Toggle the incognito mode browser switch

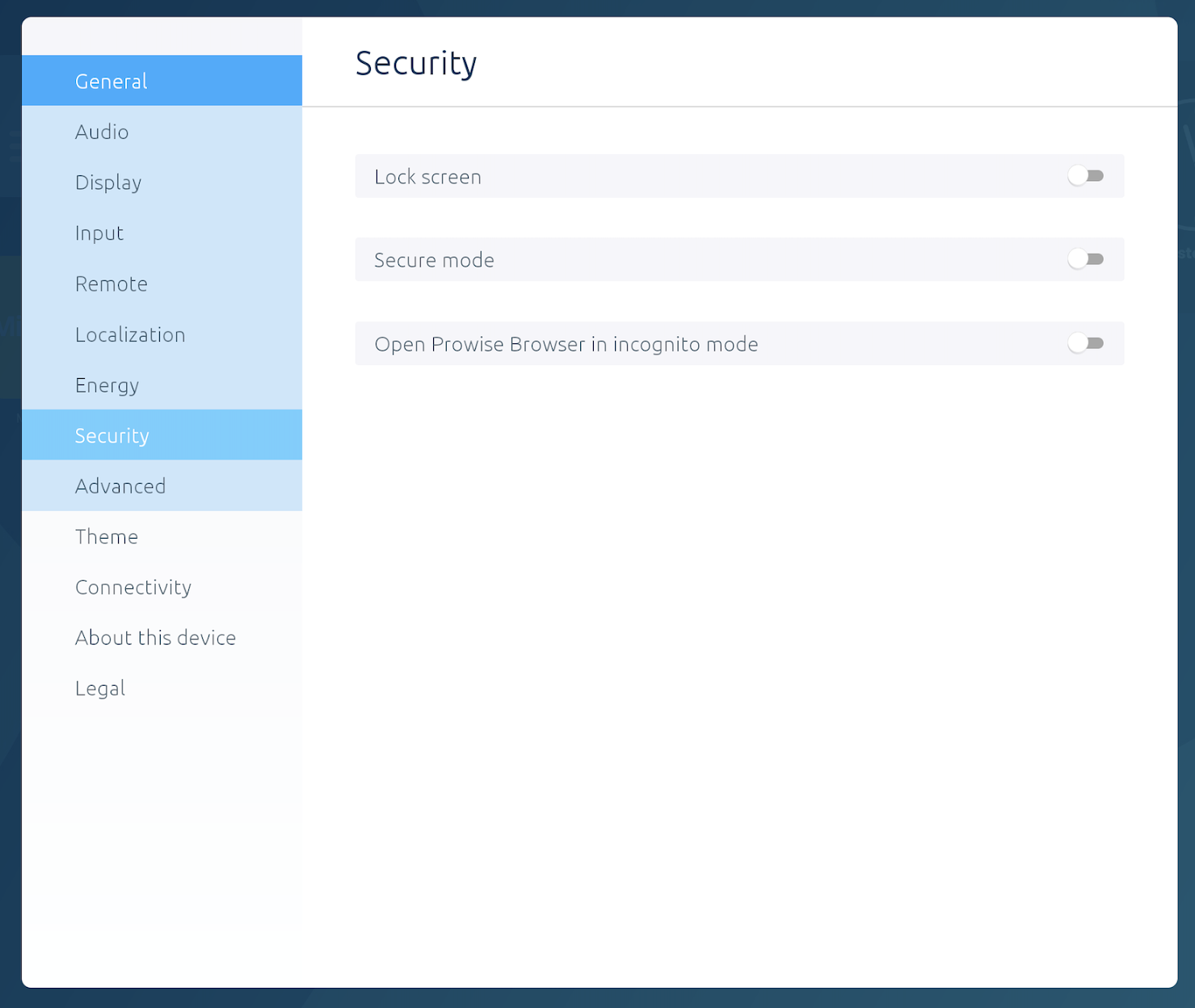(1085, 343)
